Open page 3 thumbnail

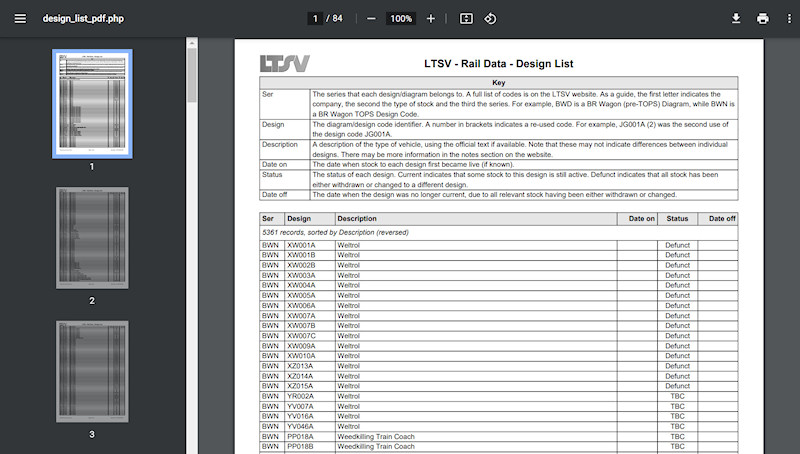tap(92, 371)
